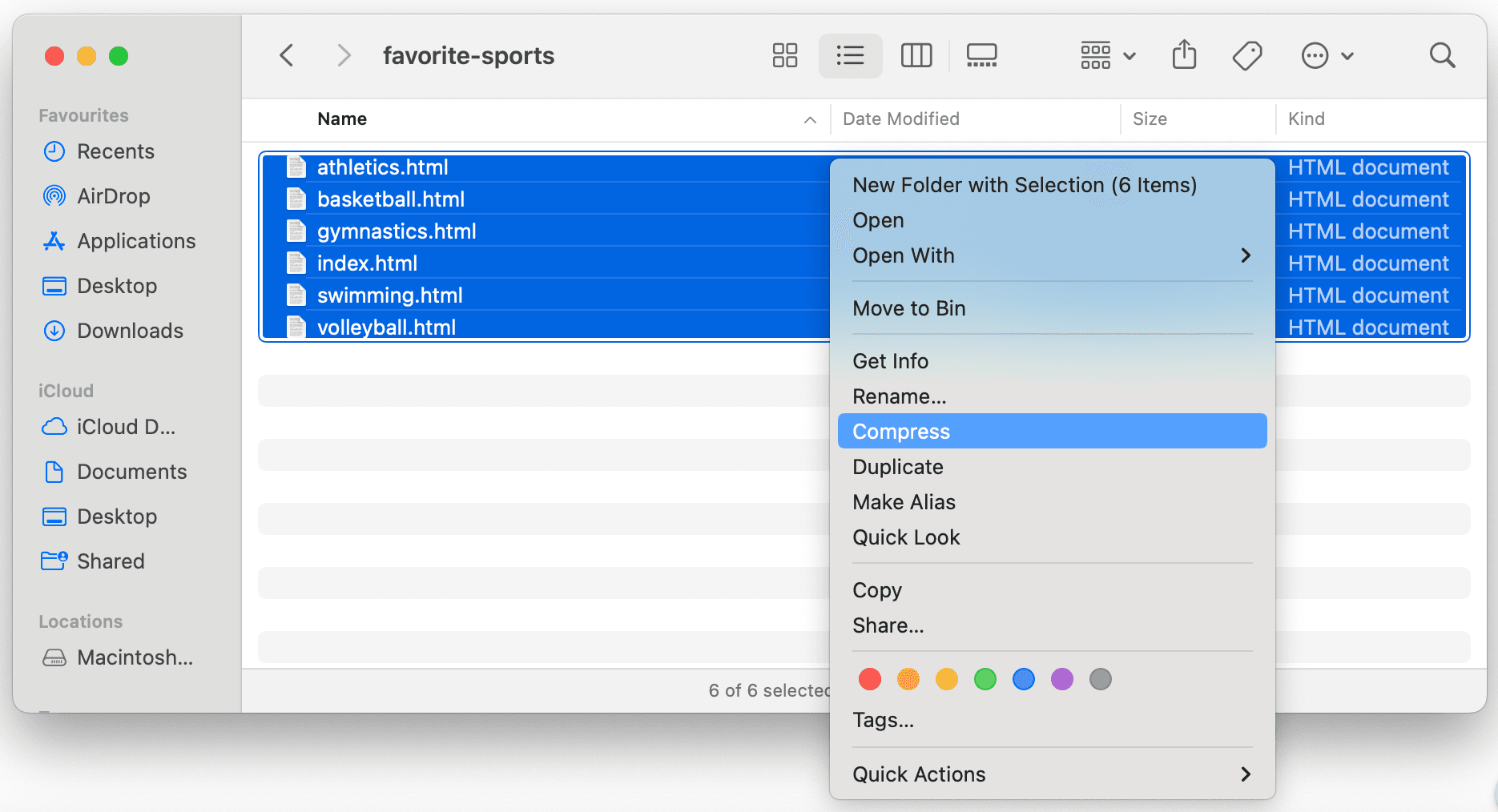
Task: Choose Move to Bin
Action: point(1052,308)
